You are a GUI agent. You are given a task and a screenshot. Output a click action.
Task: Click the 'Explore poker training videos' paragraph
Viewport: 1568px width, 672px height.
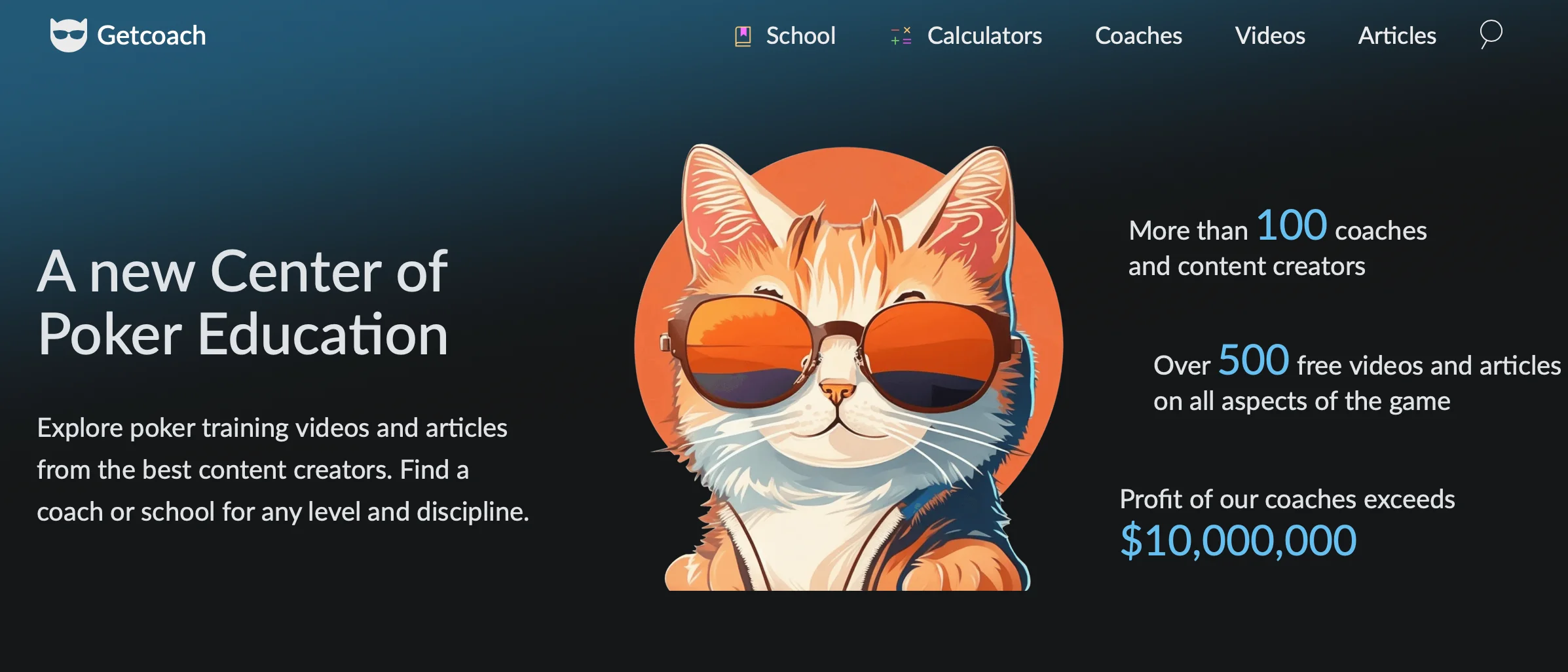click(x=283, y=470)
